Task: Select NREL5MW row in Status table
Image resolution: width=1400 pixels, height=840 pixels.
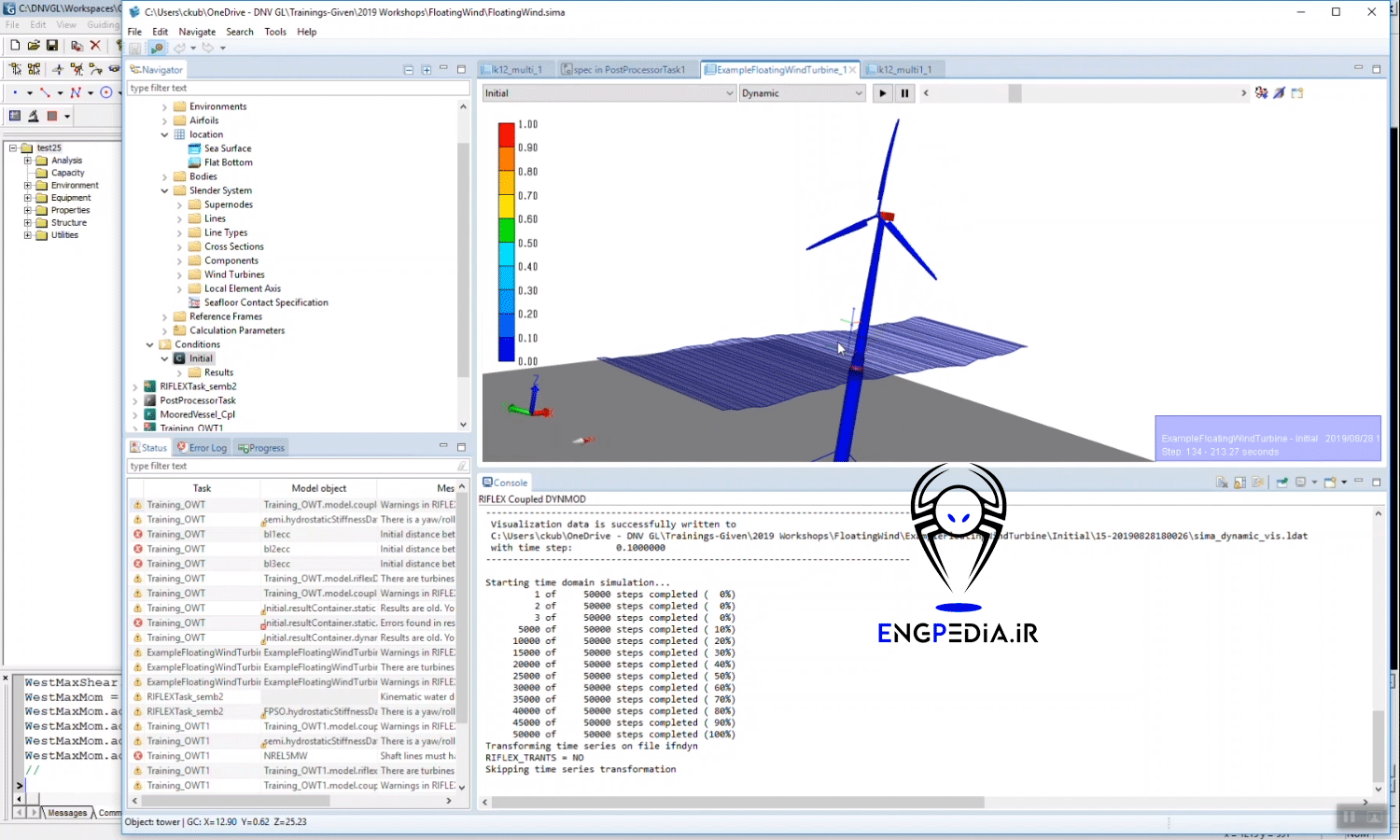Action: 293,756
